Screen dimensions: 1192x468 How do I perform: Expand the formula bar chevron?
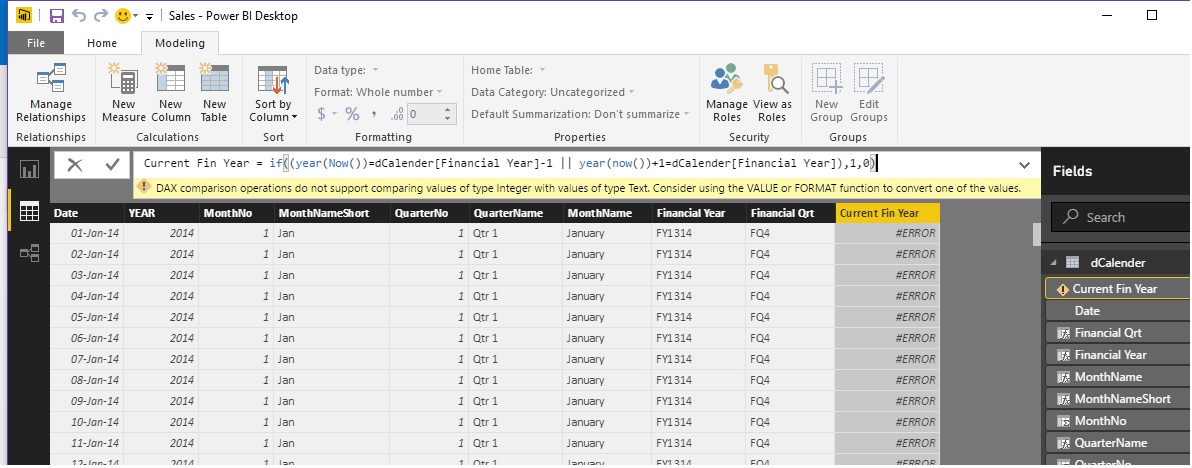point(1024,165)
